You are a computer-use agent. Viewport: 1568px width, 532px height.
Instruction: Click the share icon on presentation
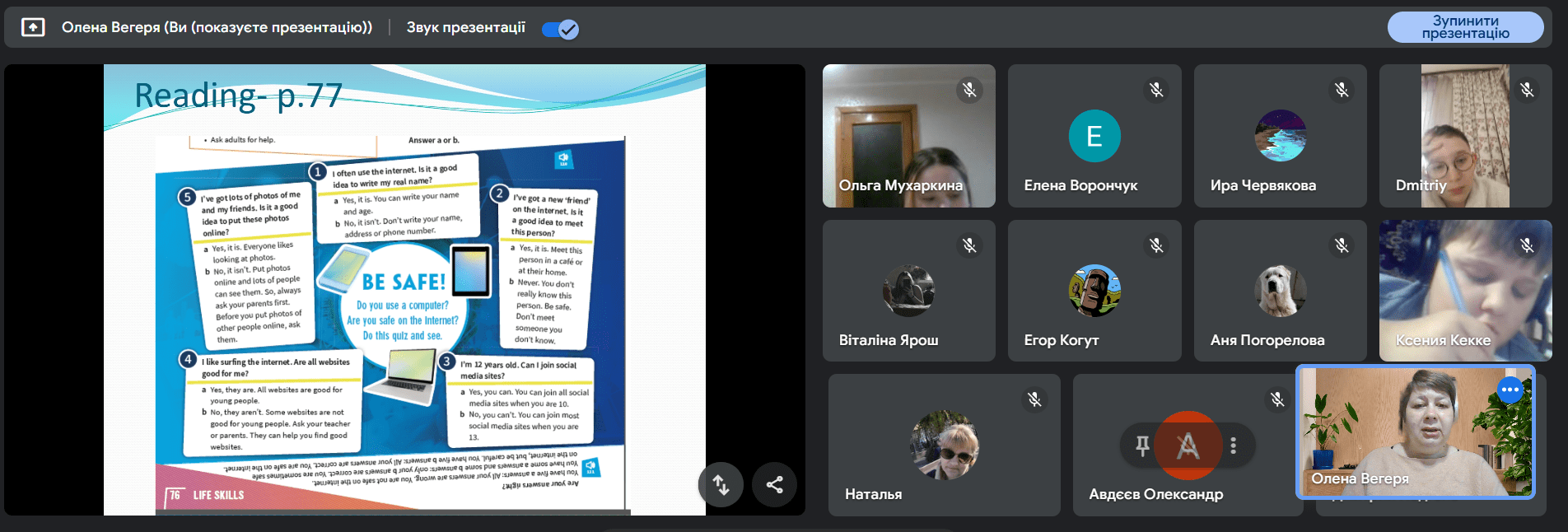(775, 485)
